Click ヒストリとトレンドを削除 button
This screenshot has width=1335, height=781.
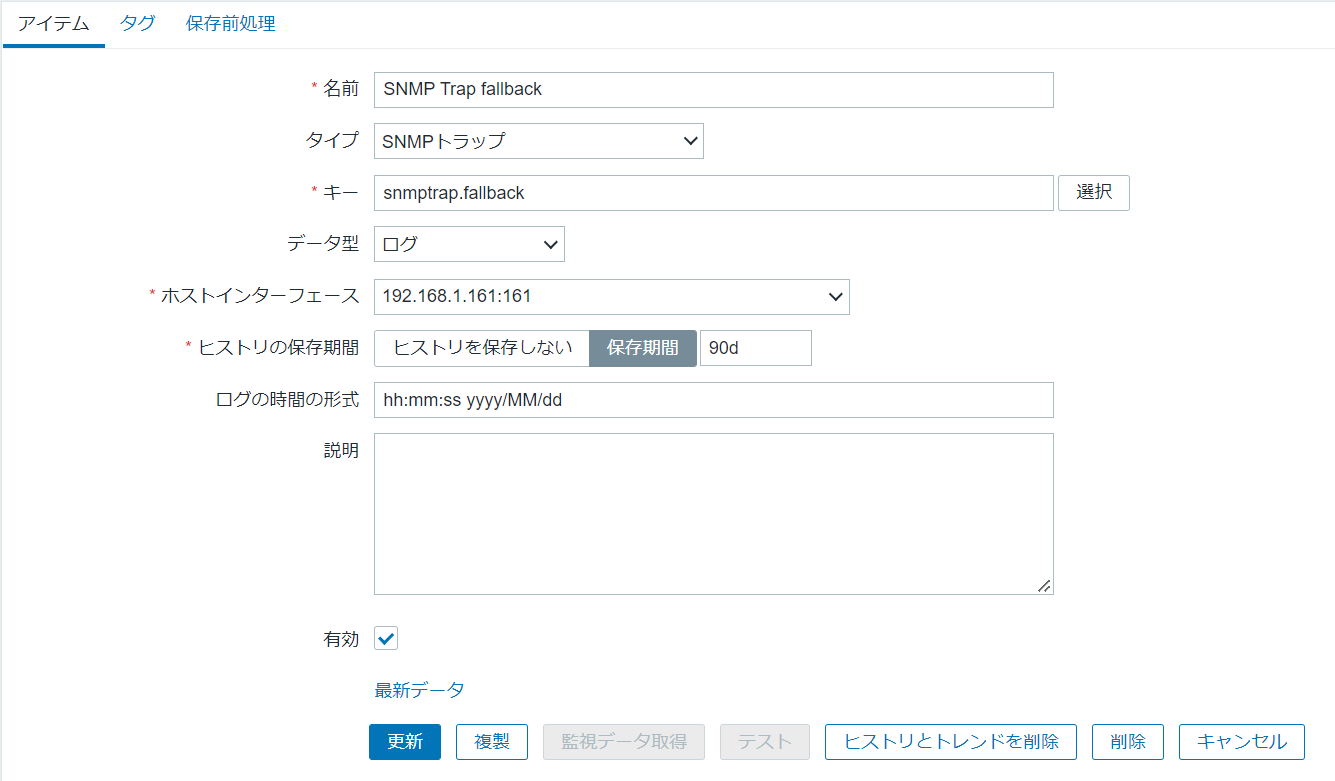coord(951,741)
